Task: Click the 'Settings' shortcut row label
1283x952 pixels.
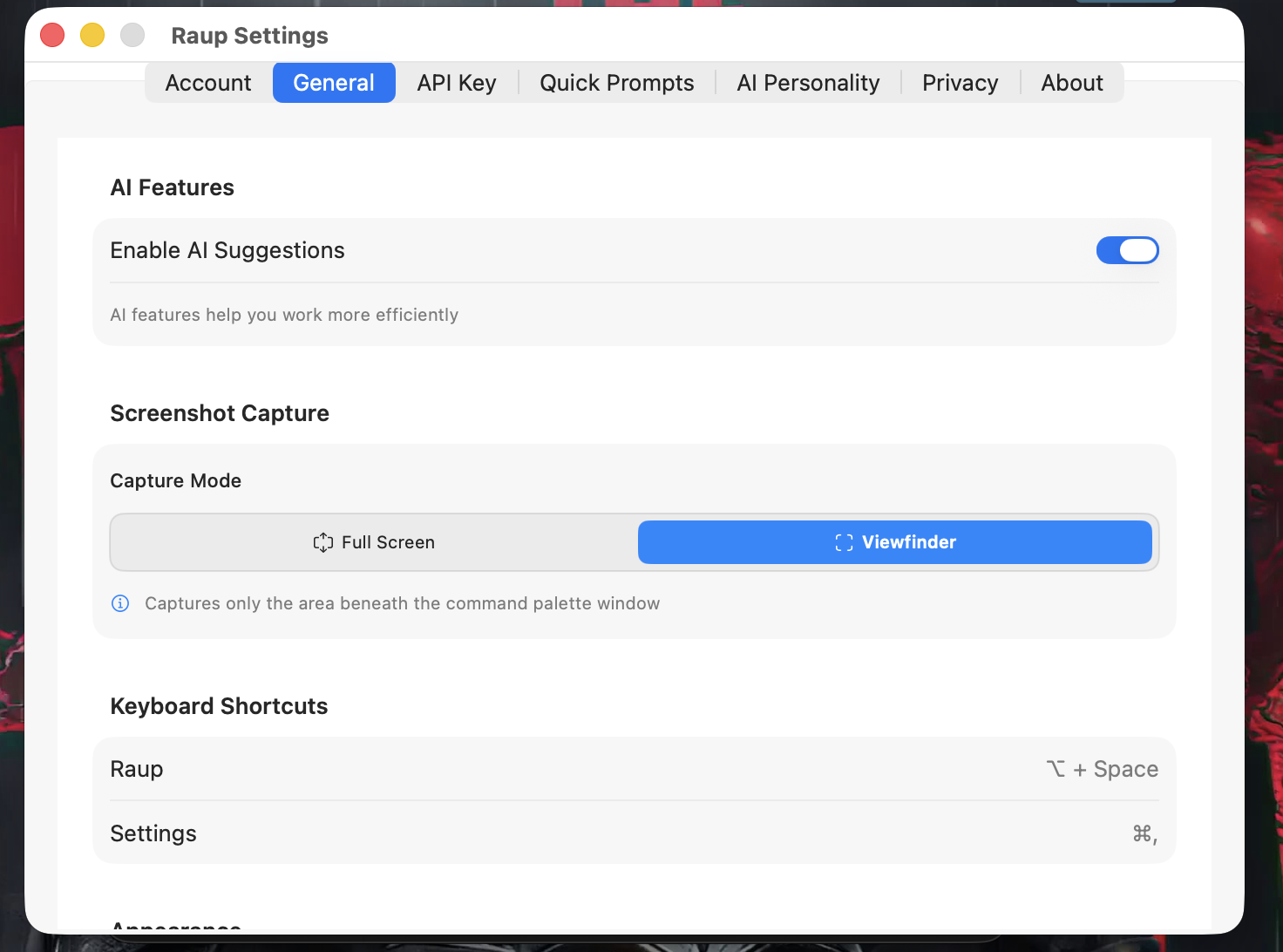Action: (x=153, y=833)
